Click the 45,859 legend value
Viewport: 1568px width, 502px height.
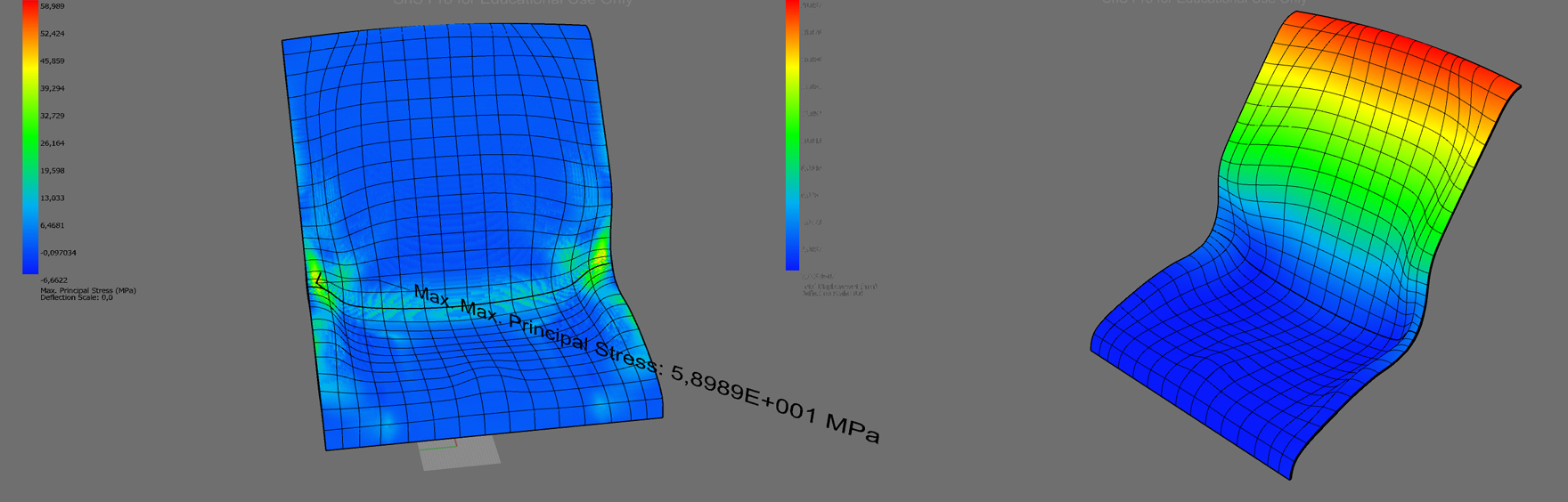pos(52,61)
